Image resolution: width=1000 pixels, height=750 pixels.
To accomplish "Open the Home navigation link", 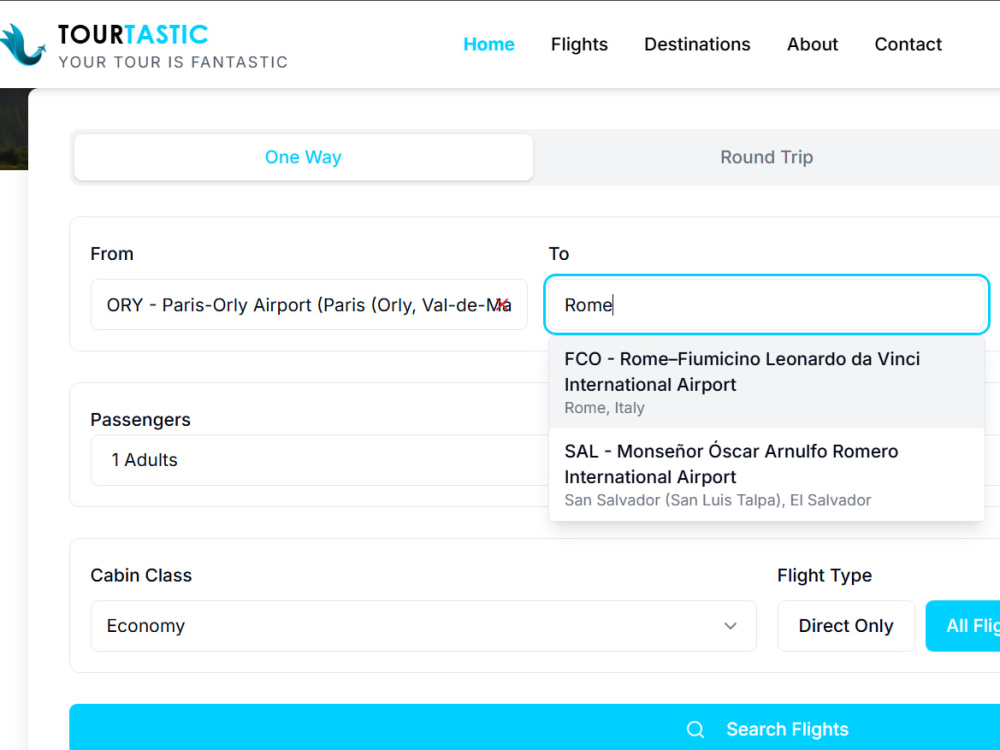I will coord(489,44).
